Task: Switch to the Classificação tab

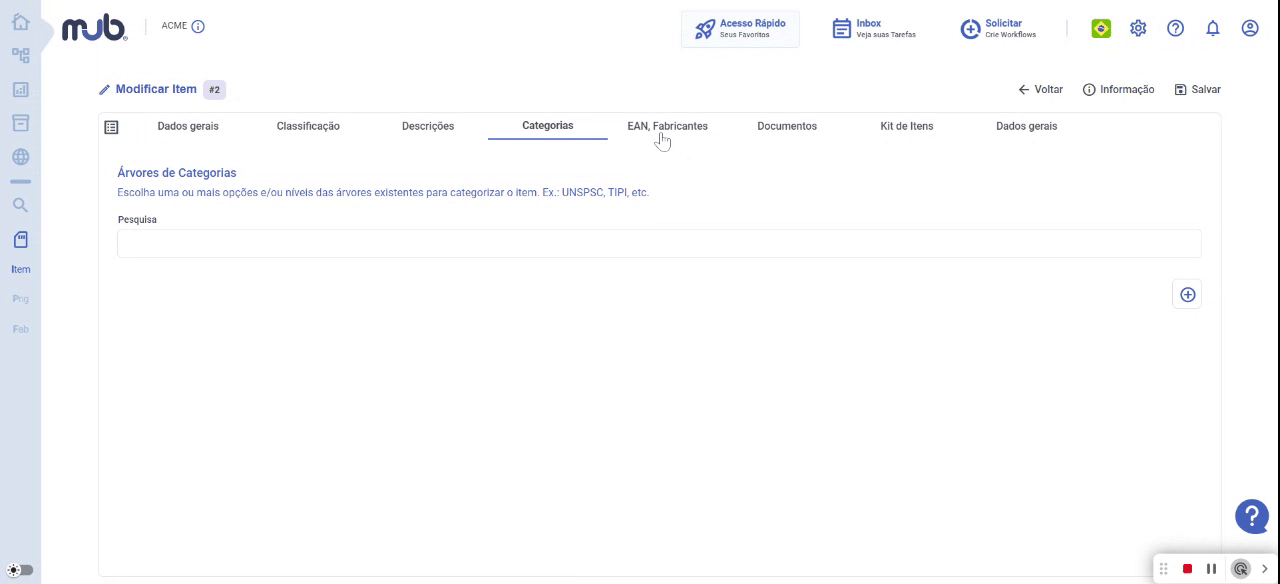Action: (308, 126)
